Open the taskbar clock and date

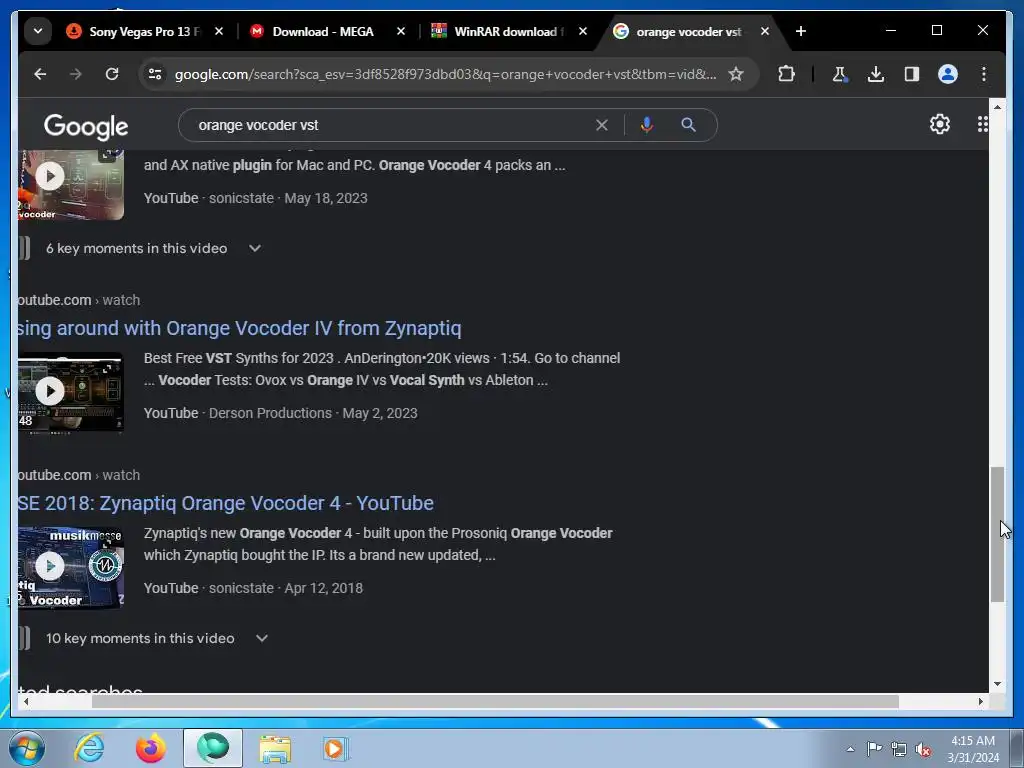coord(973,749)
